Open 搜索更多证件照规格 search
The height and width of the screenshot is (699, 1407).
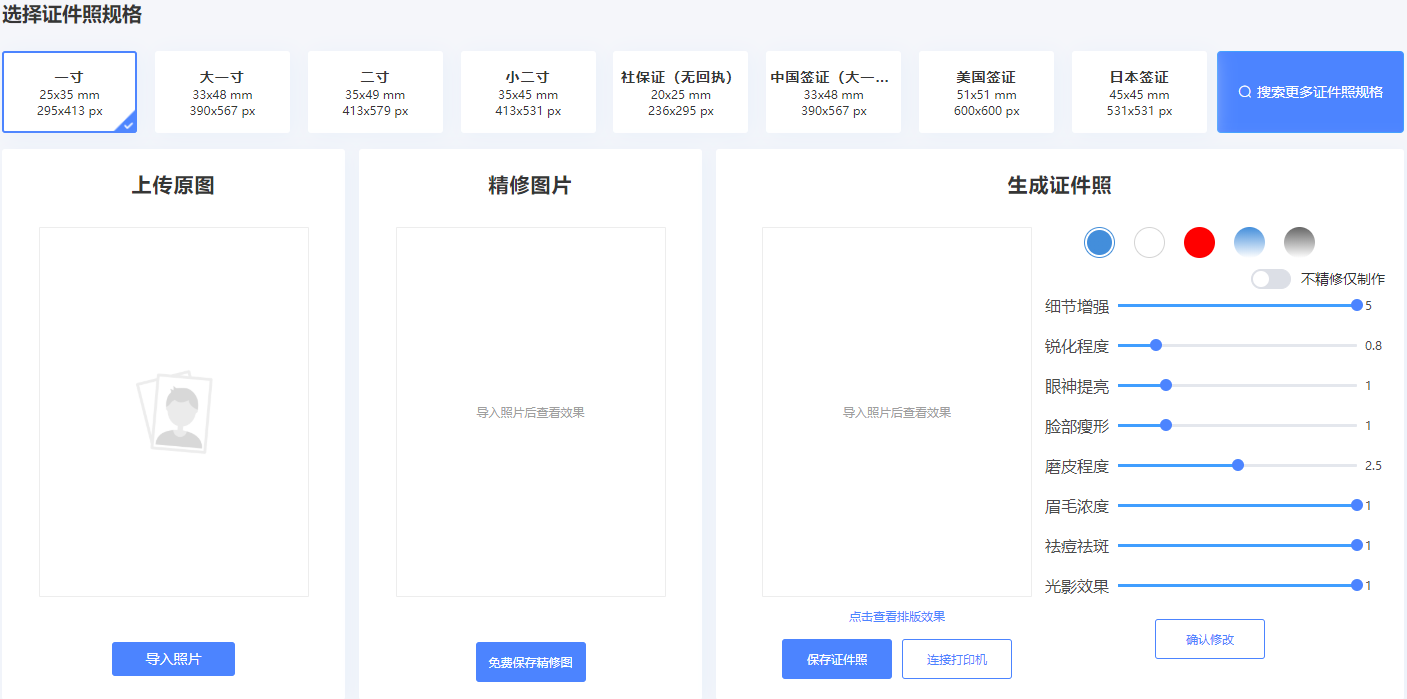point(1310,91)
